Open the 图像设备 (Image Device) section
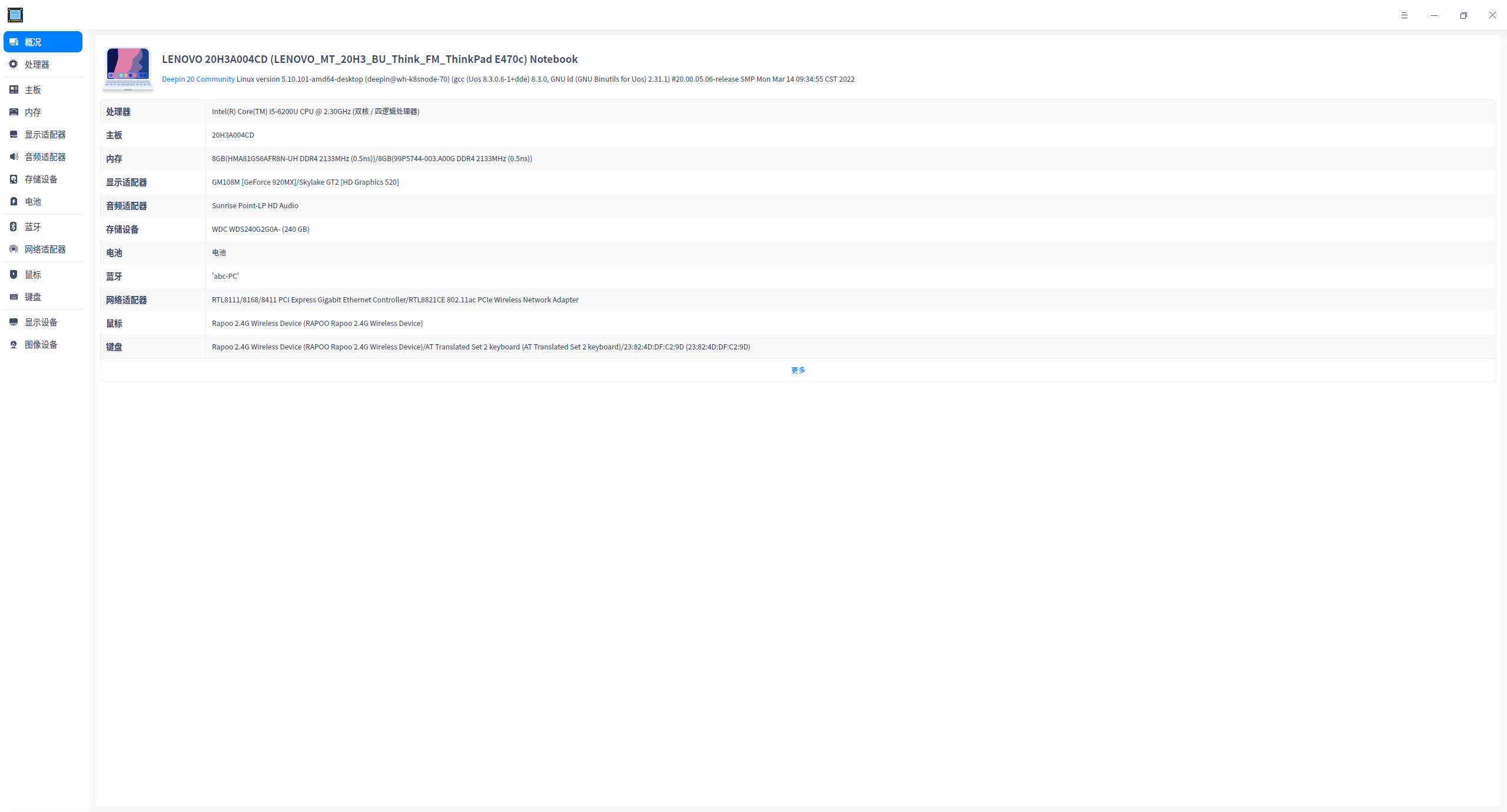This screenshot has width=1507, height=812. [42, 344]
